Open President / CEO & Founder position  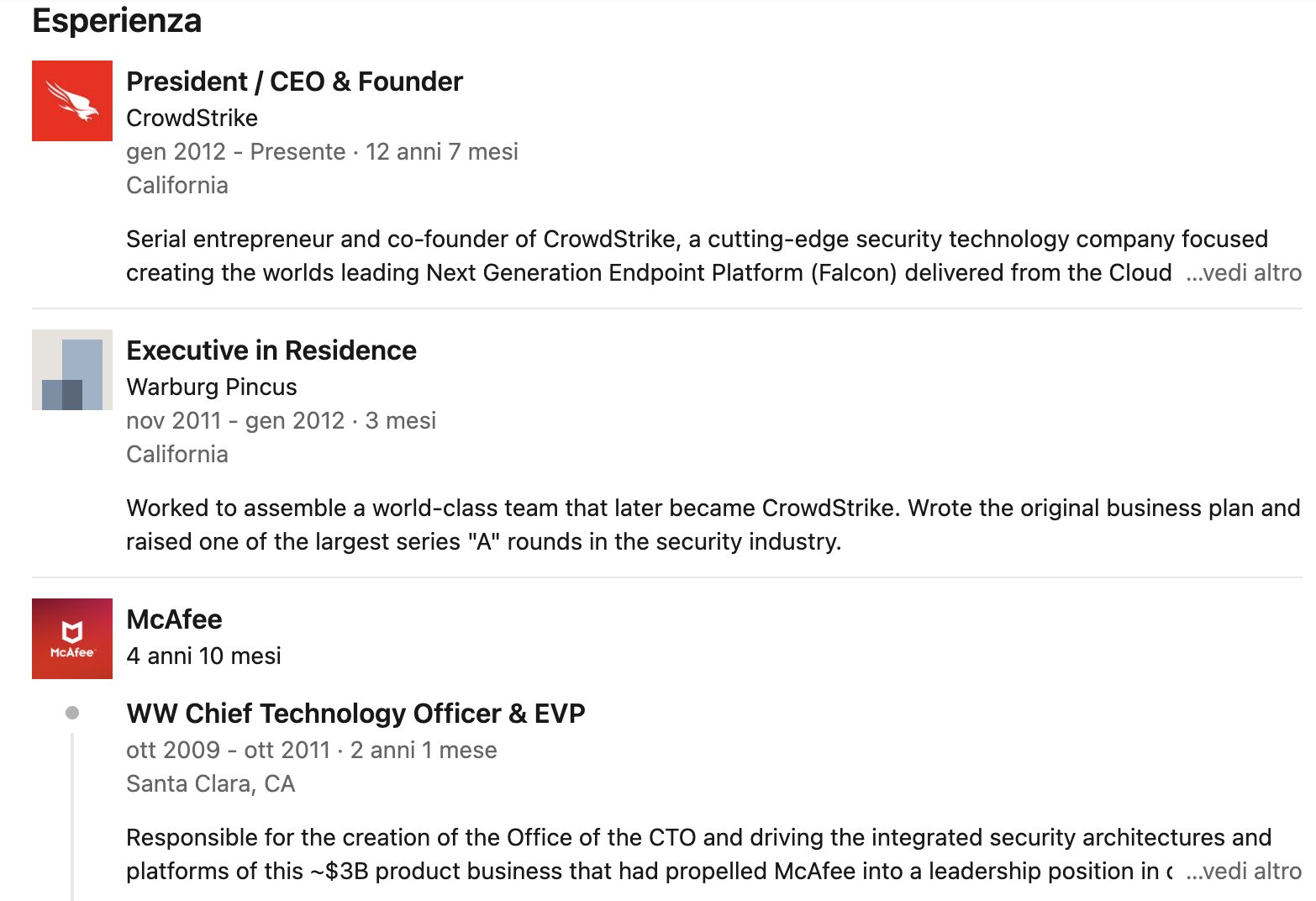(x=294, y=82)
